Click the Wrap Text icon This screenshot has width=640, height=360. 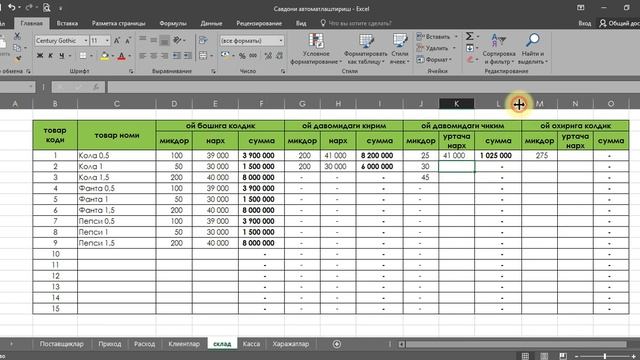click(203, 40)
